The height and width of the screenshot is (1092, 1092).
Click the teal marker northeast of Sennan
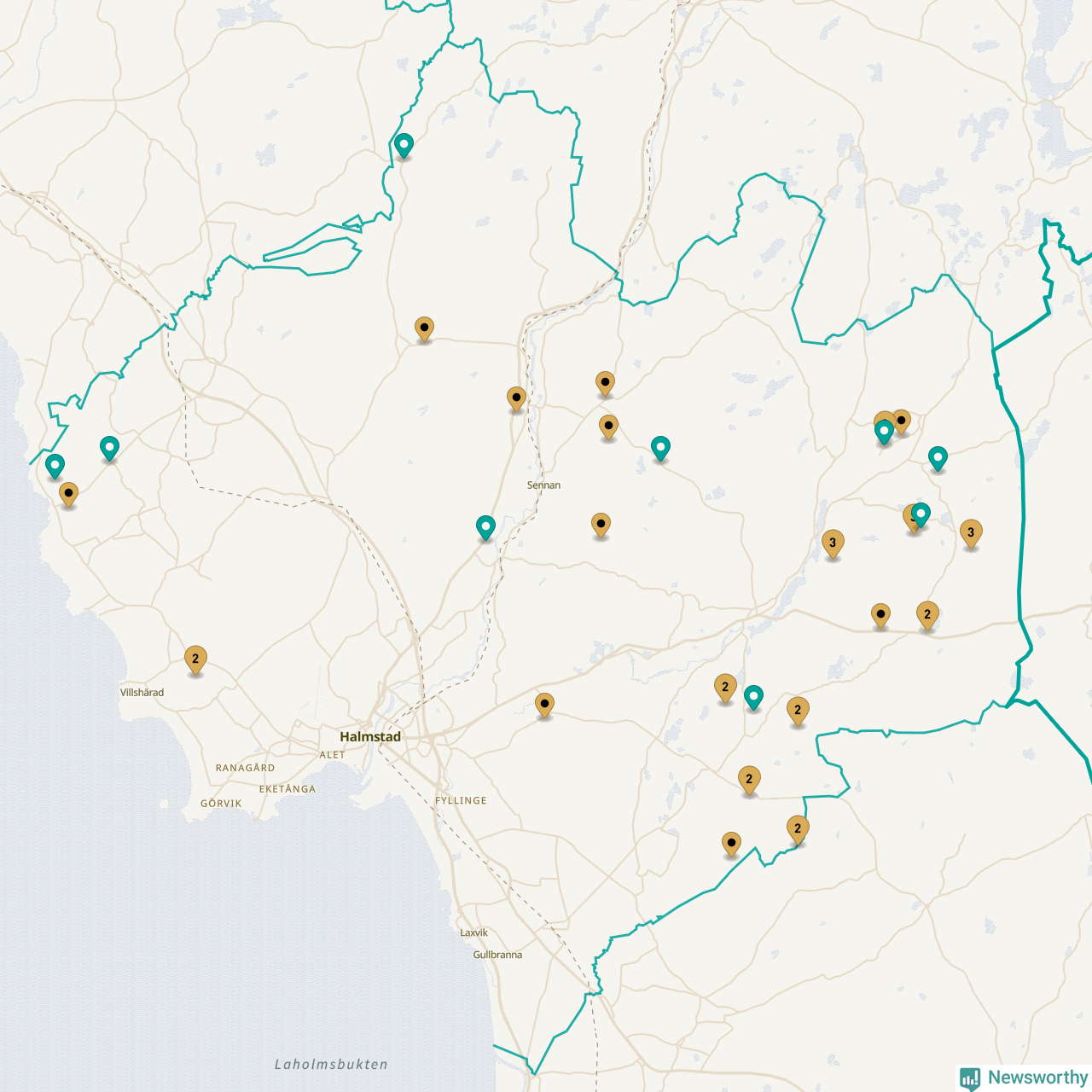click(660, 447)
